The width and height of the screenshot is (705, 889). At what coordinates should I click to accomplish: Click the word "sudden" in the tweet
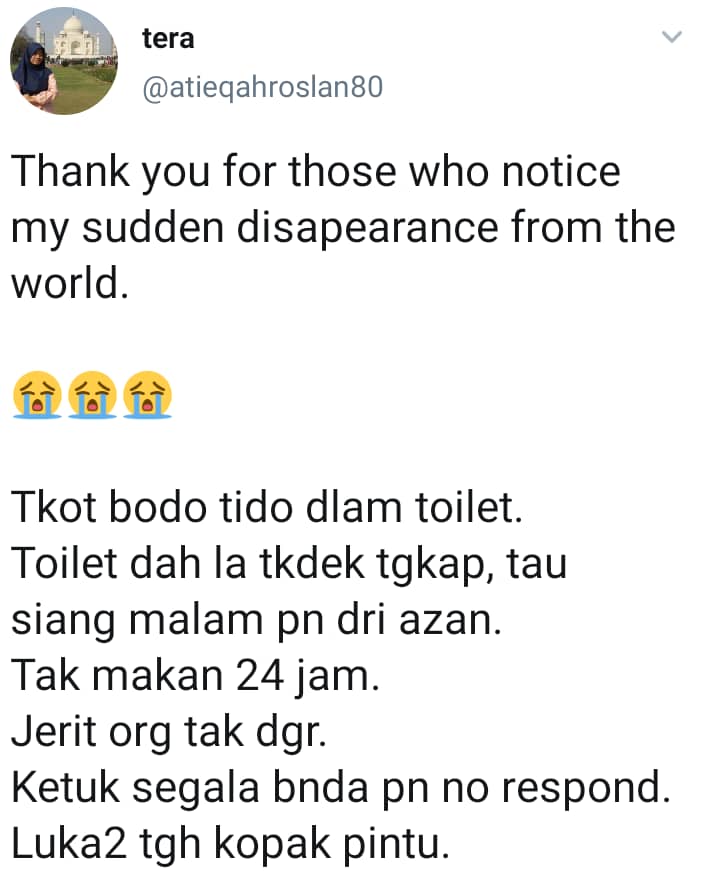click(x=153, y=228)
